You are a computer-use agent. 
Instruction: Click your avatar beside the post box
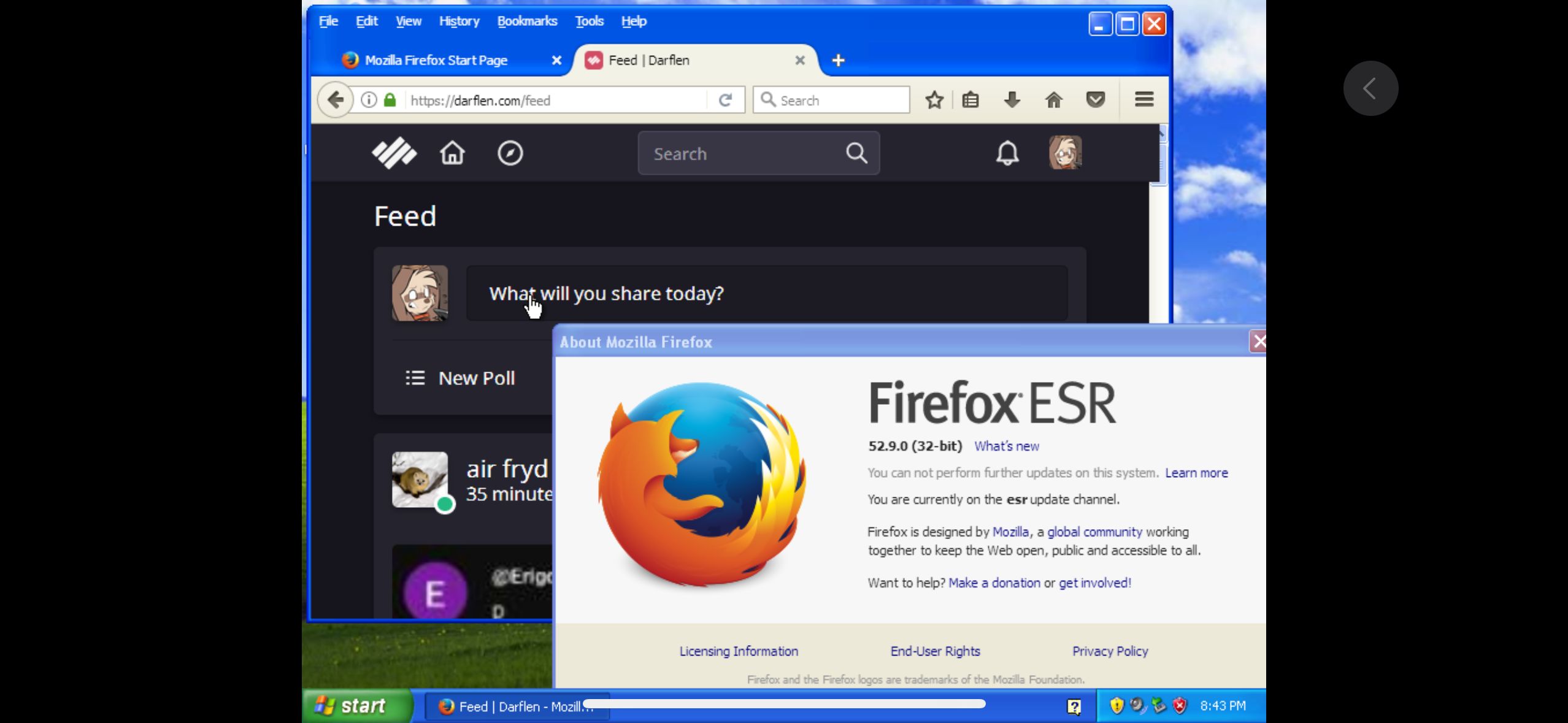[x=420, y=293]
